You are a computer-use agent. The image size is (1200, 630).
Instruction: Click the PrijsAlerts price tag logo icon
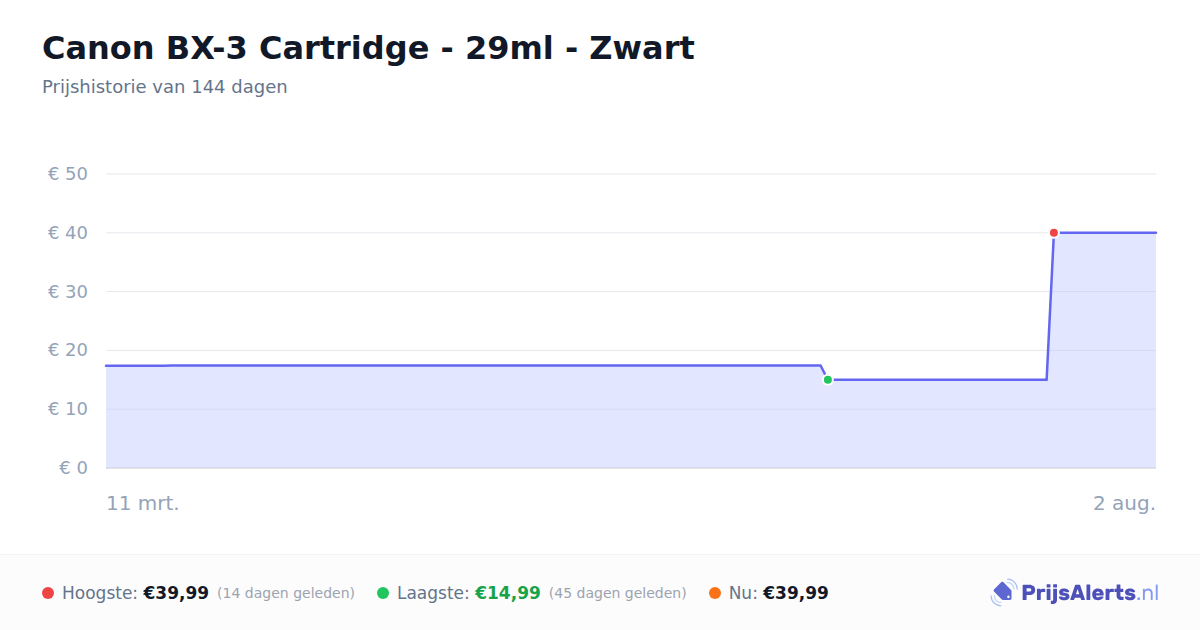tap(1003, 593)
